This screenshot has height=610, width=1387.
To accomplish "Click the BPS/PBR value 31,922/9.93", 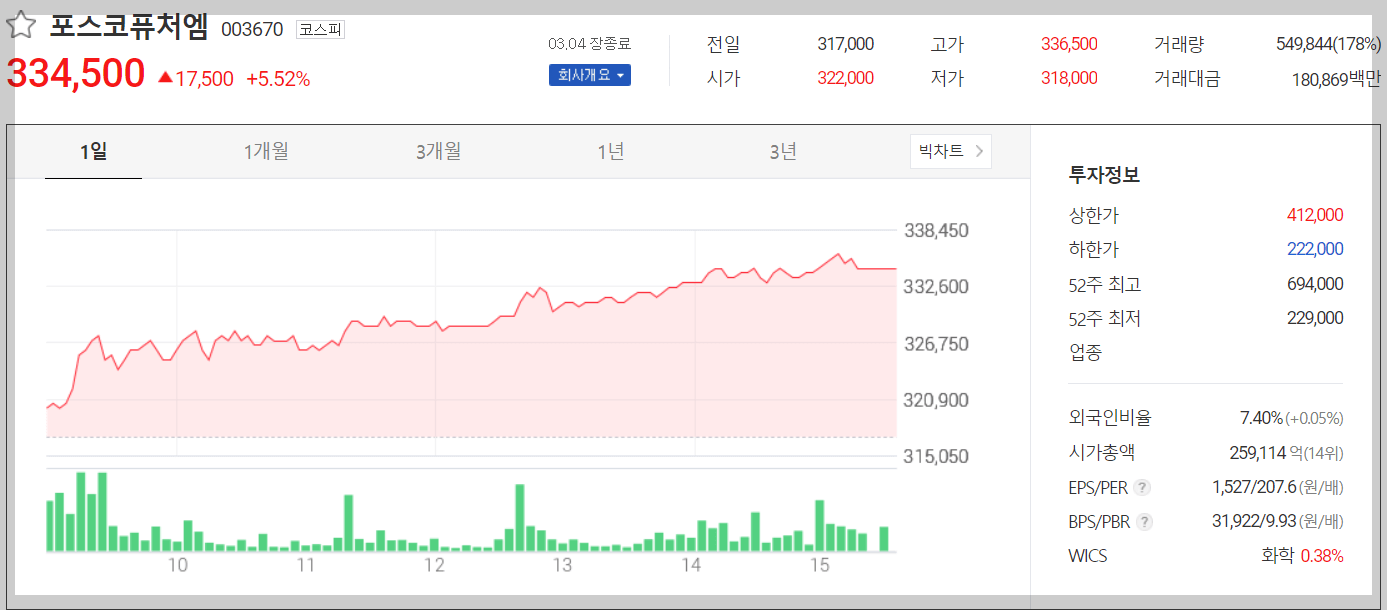I will [1254, 521].
